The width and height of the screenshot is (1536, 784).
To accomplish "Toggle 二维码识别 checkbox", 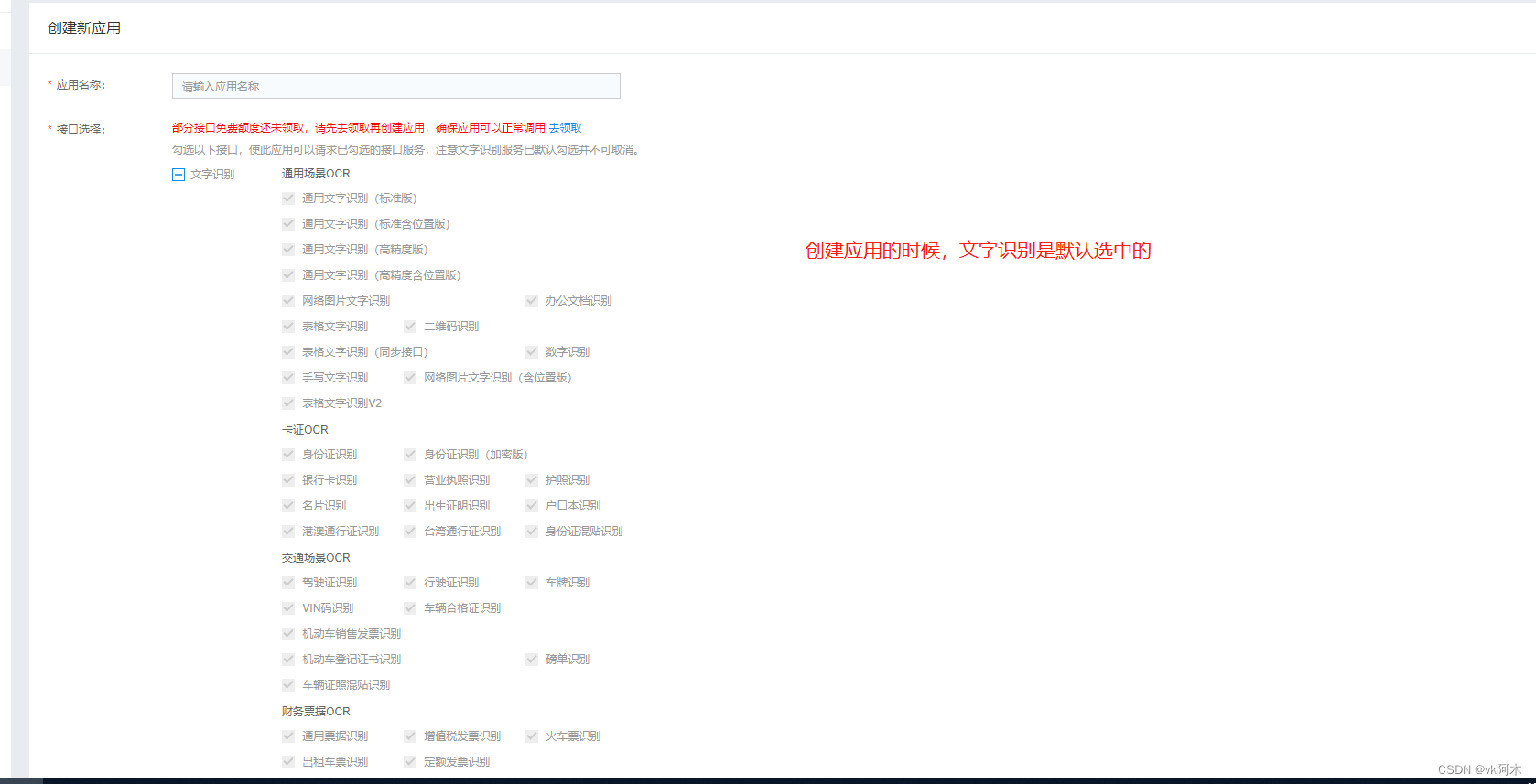I will point(410,327).
